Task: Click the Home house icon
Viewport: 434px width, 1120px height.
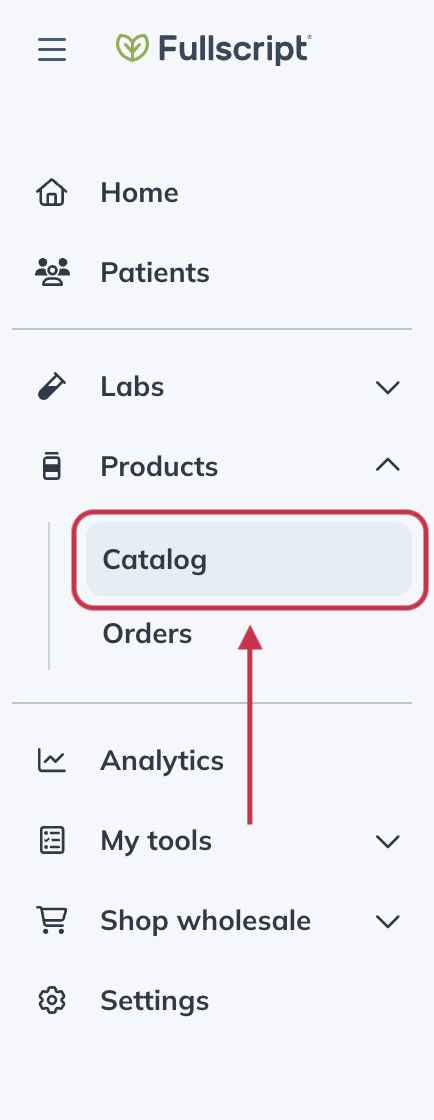Action: [x=51, y=193]
